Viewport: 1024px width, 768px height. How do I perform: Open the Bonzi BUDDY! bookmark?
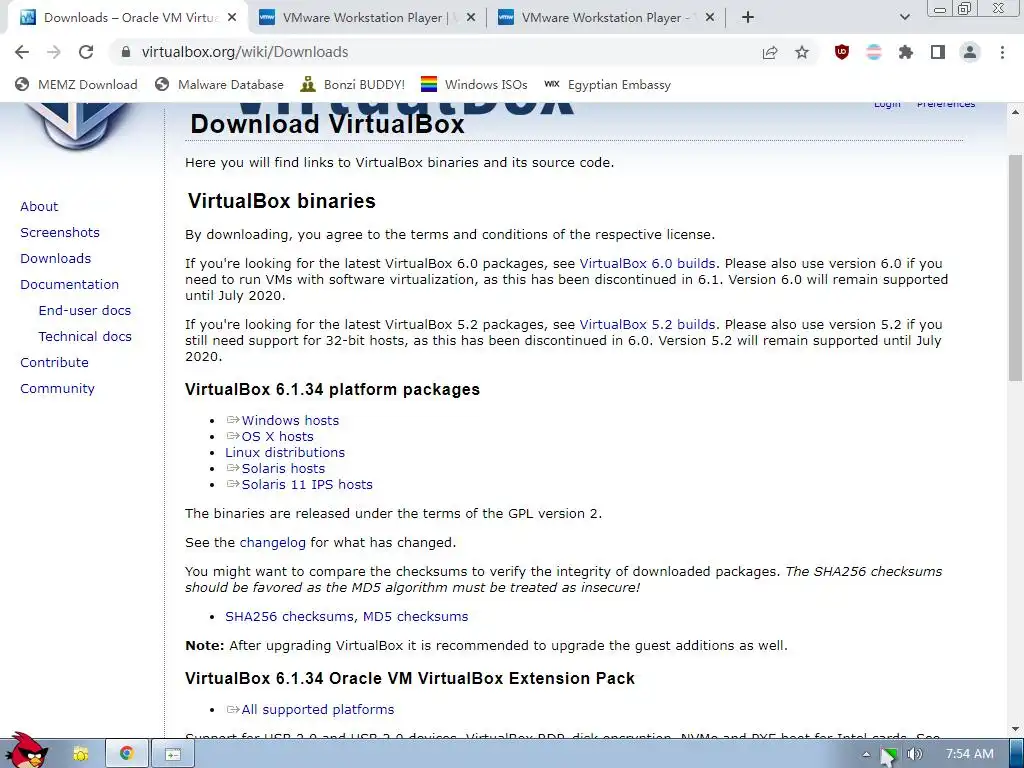point(353,84)
